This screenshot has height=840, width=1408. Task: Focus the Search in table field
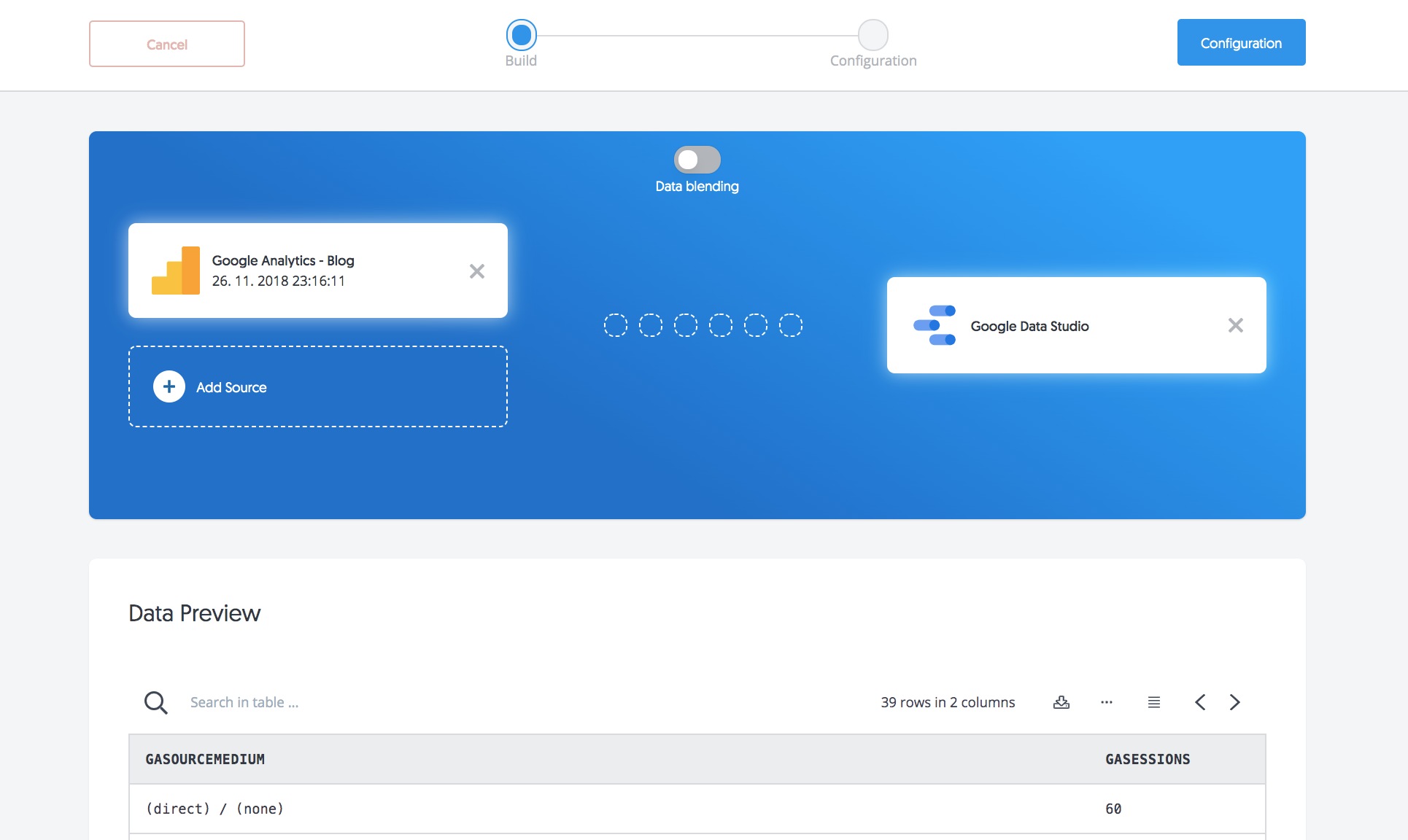244,702
